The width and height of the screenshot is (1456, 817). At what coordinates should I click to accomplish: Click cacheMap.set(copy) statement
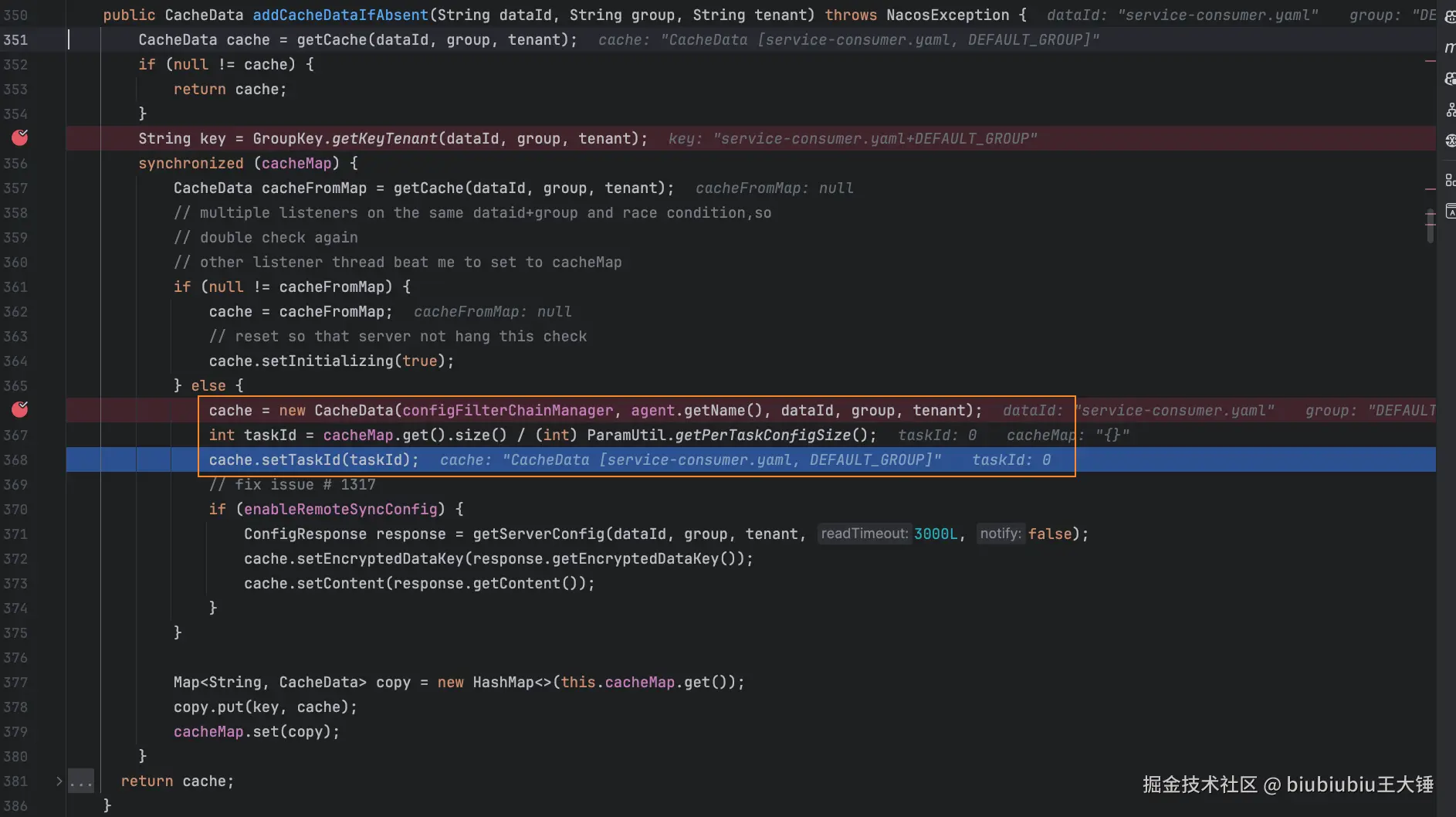(x=256, y=731)
